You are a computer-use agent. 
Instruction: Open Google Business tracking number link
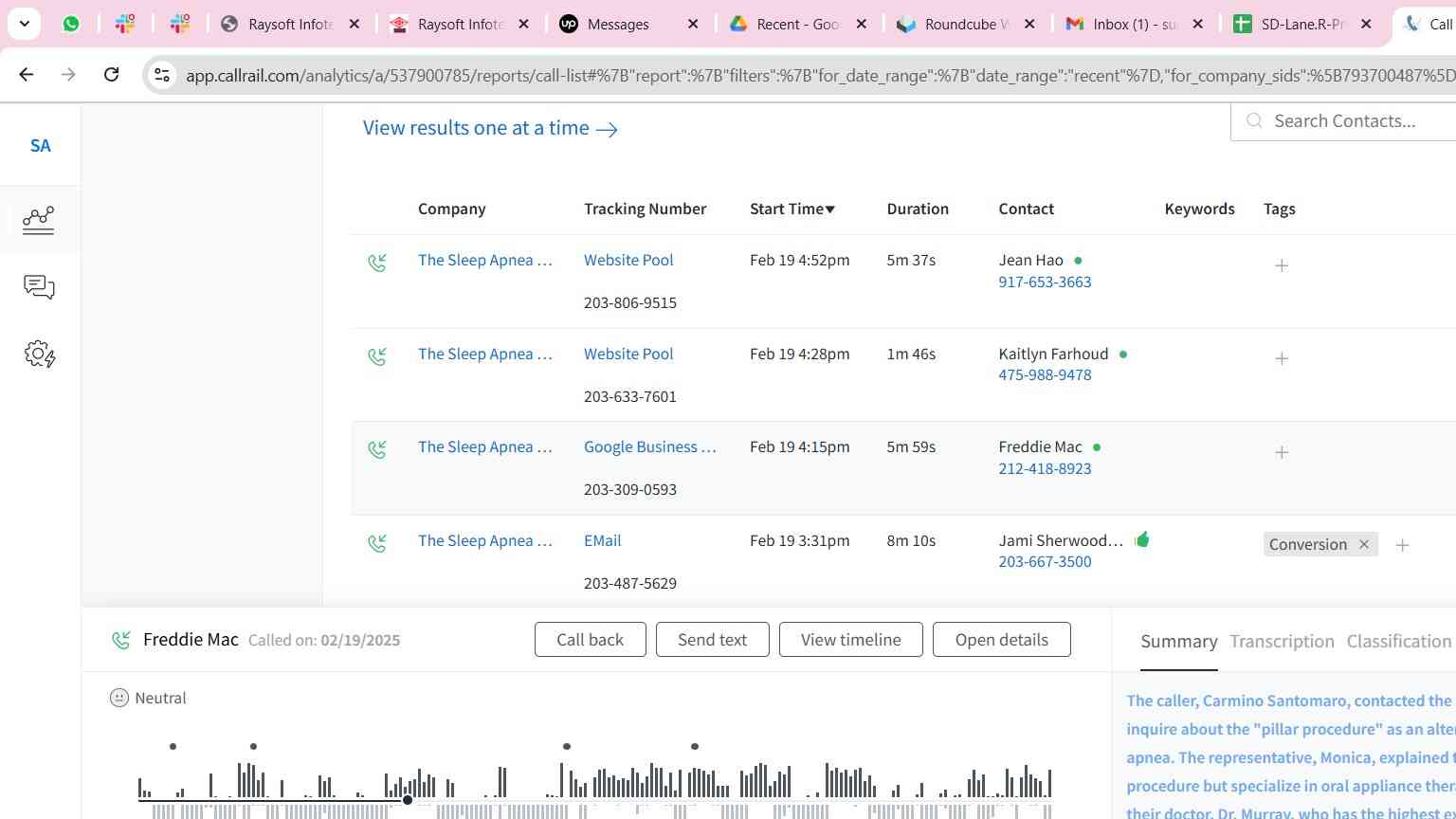point(650,446)
